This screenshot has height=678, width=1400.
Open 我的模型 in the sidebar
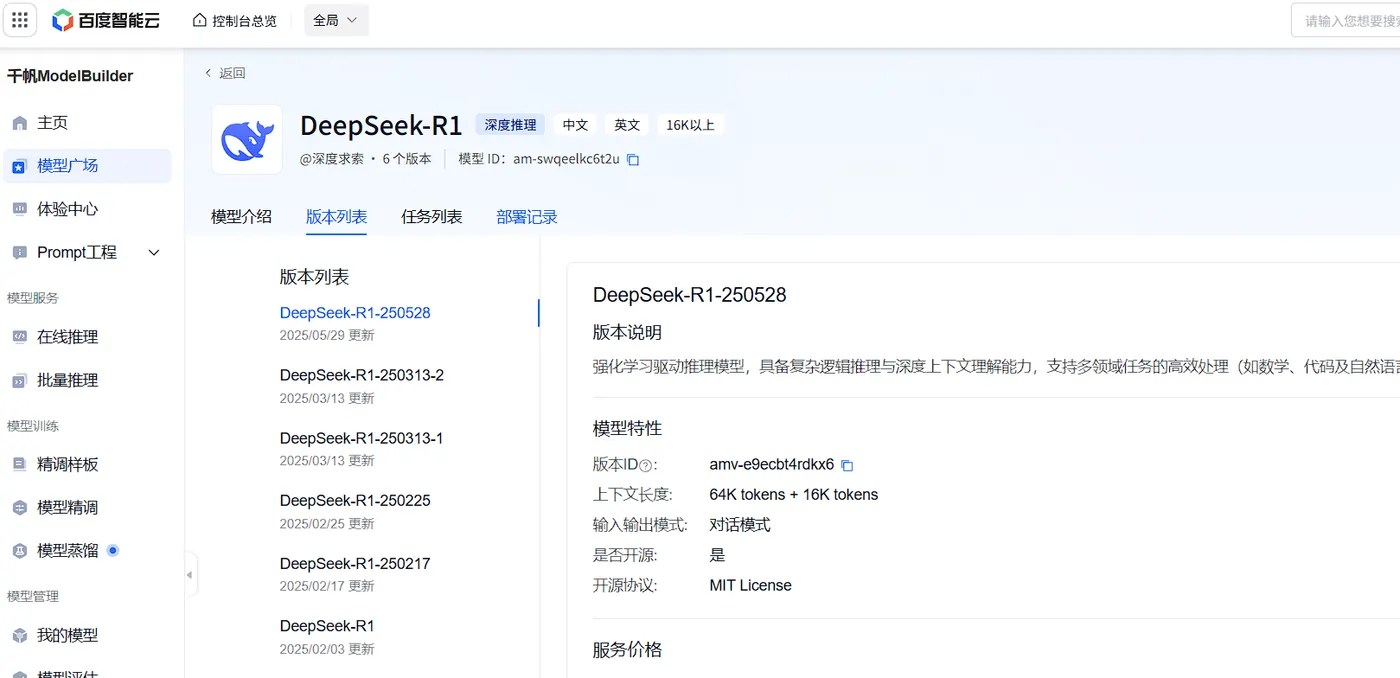tap(87, 636)
